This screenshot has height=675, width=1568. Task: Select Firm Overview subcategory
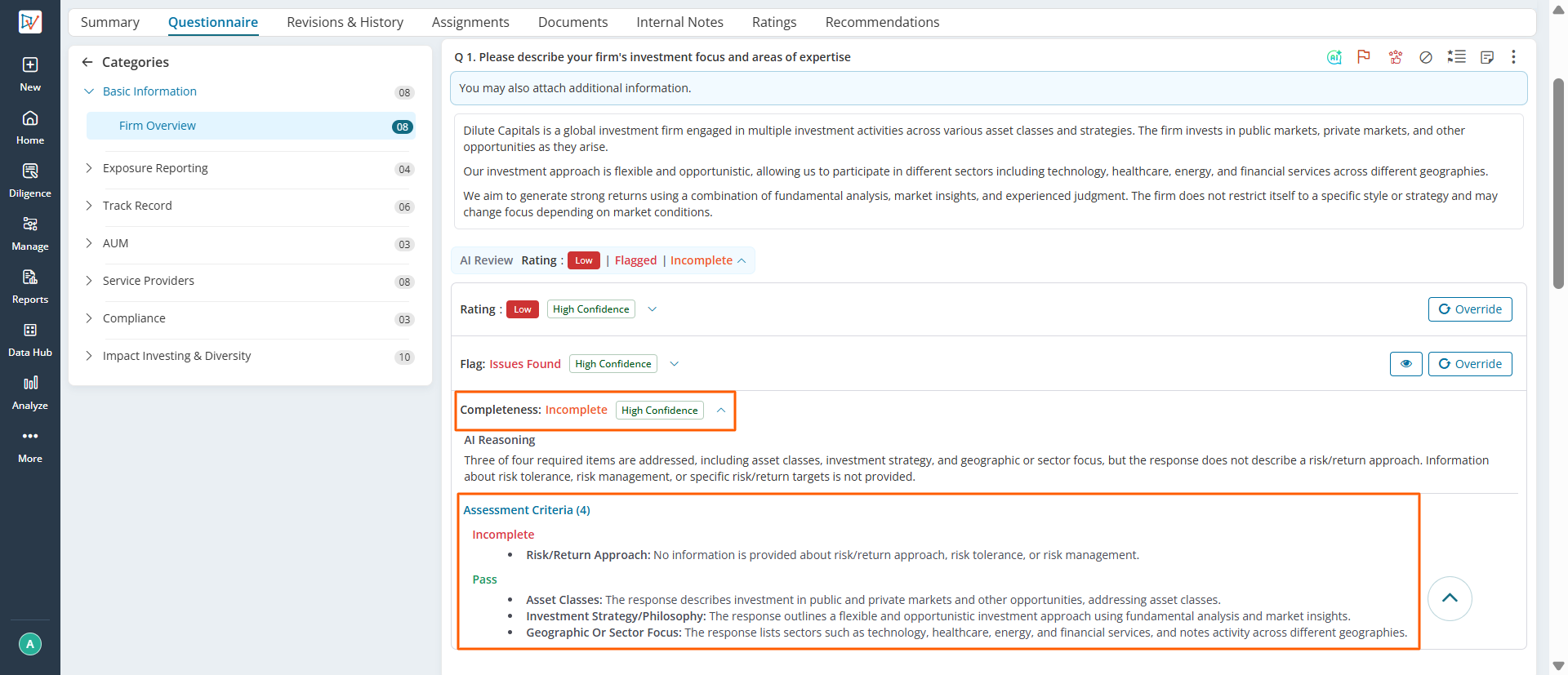point(251,126)
